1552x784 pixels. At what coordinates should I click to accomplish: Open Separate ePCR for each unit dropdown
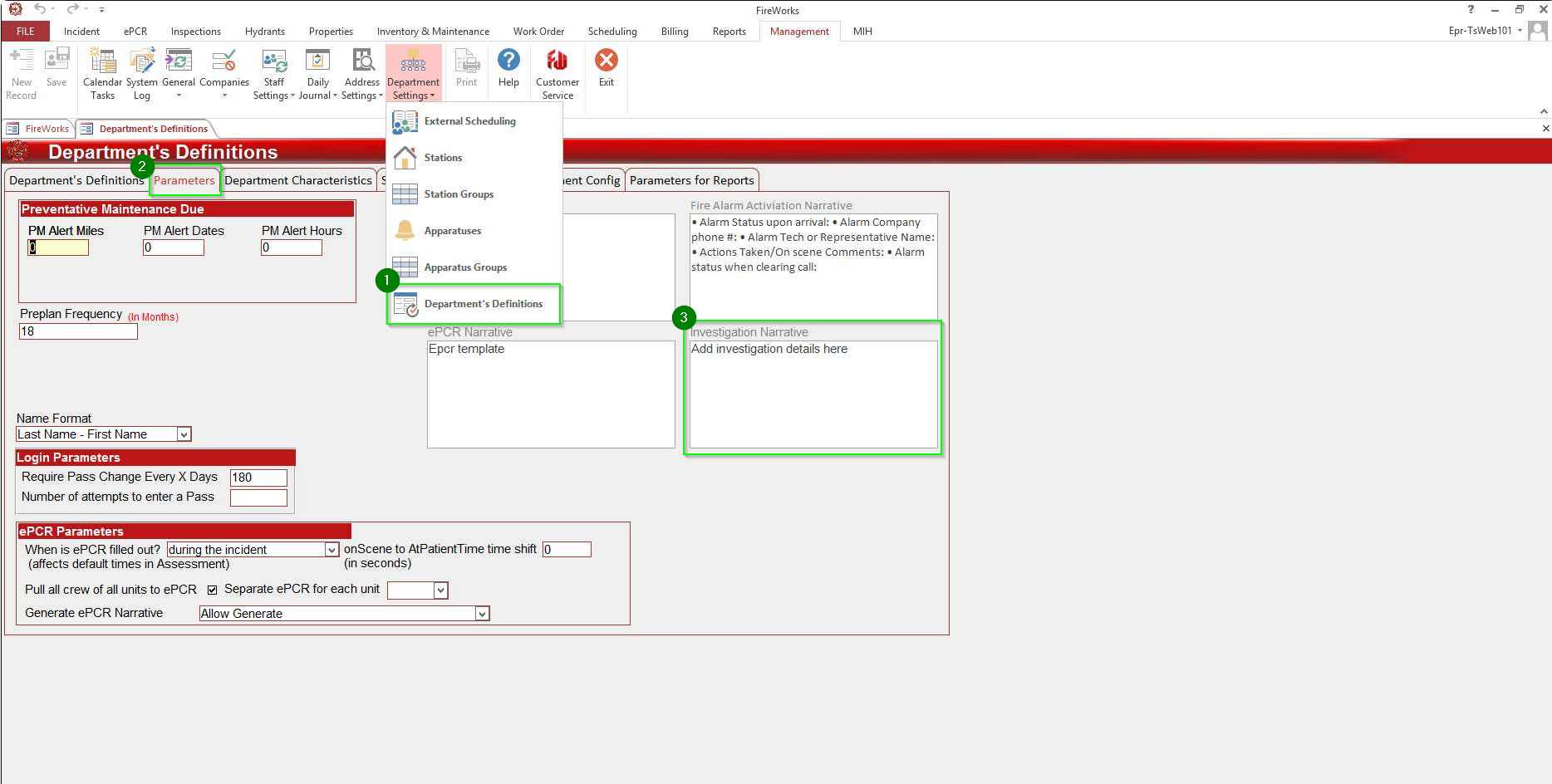coord(441,590)
